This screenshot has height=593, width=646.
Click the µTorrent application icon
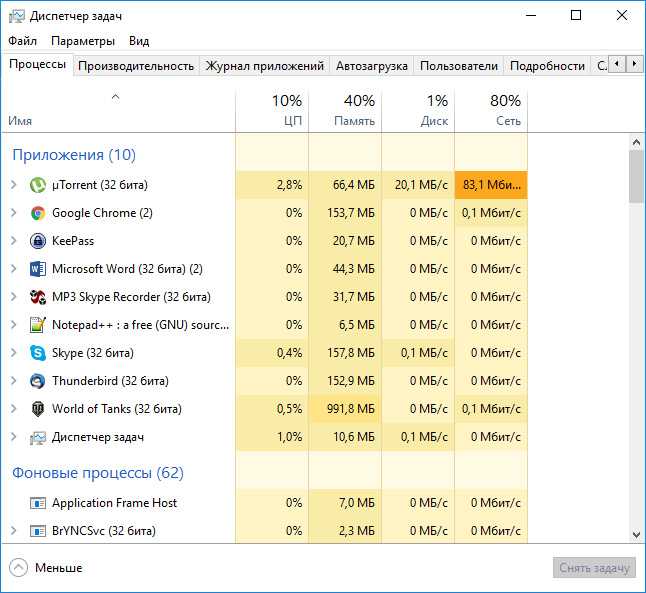38,185
